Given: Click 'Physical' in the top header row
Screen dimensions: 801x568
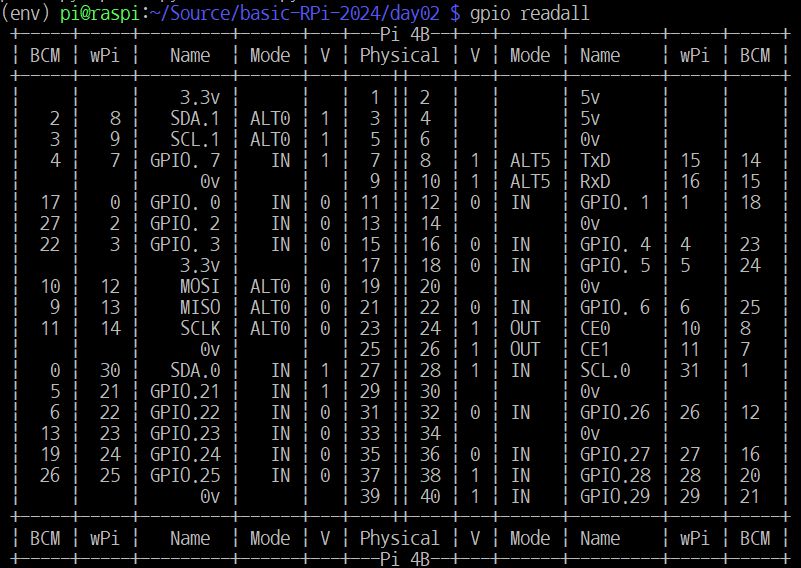Looking at the screenshot, I should pyautogui.click(x=399, y=55).
